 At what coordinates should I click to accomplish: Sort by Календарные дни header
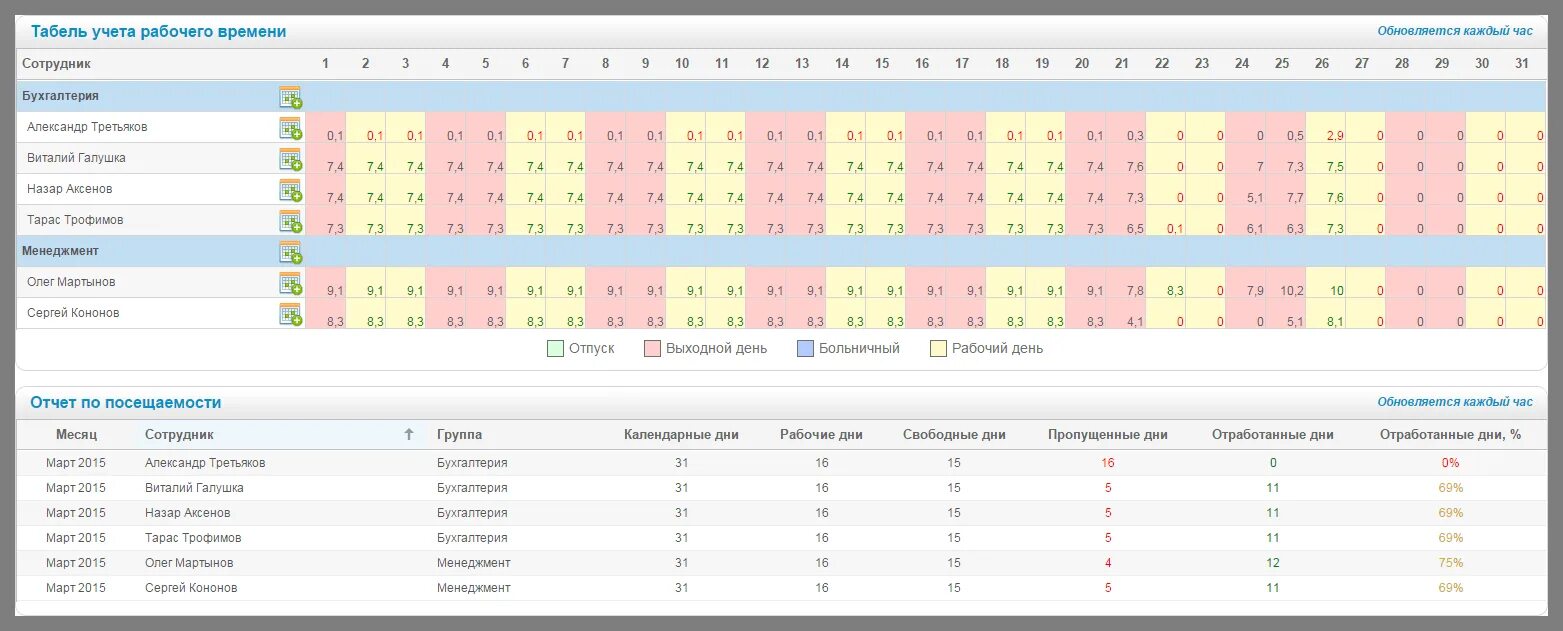coord(681,434)
